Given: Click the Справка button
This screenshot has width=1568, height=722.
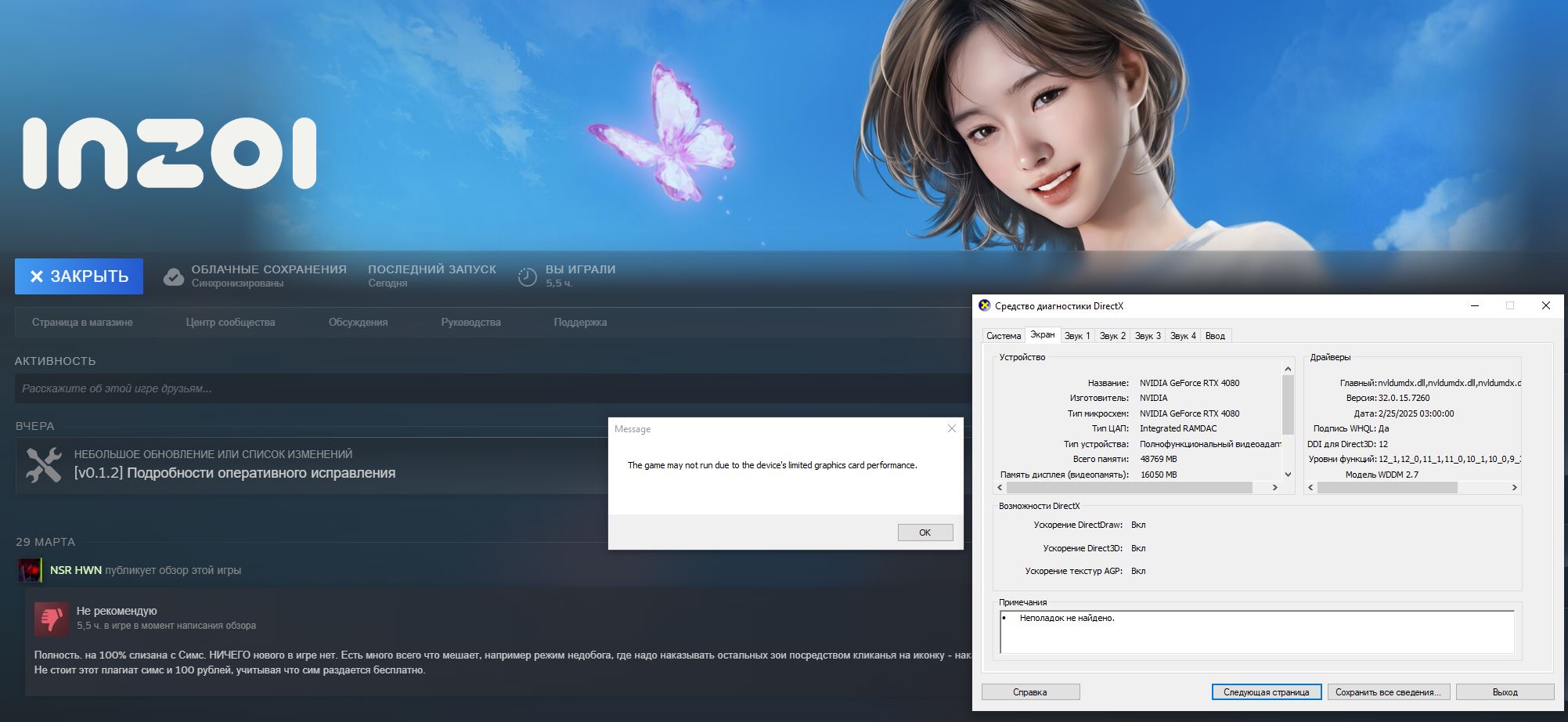Looking at the screenshot, I should (1030, 692).
